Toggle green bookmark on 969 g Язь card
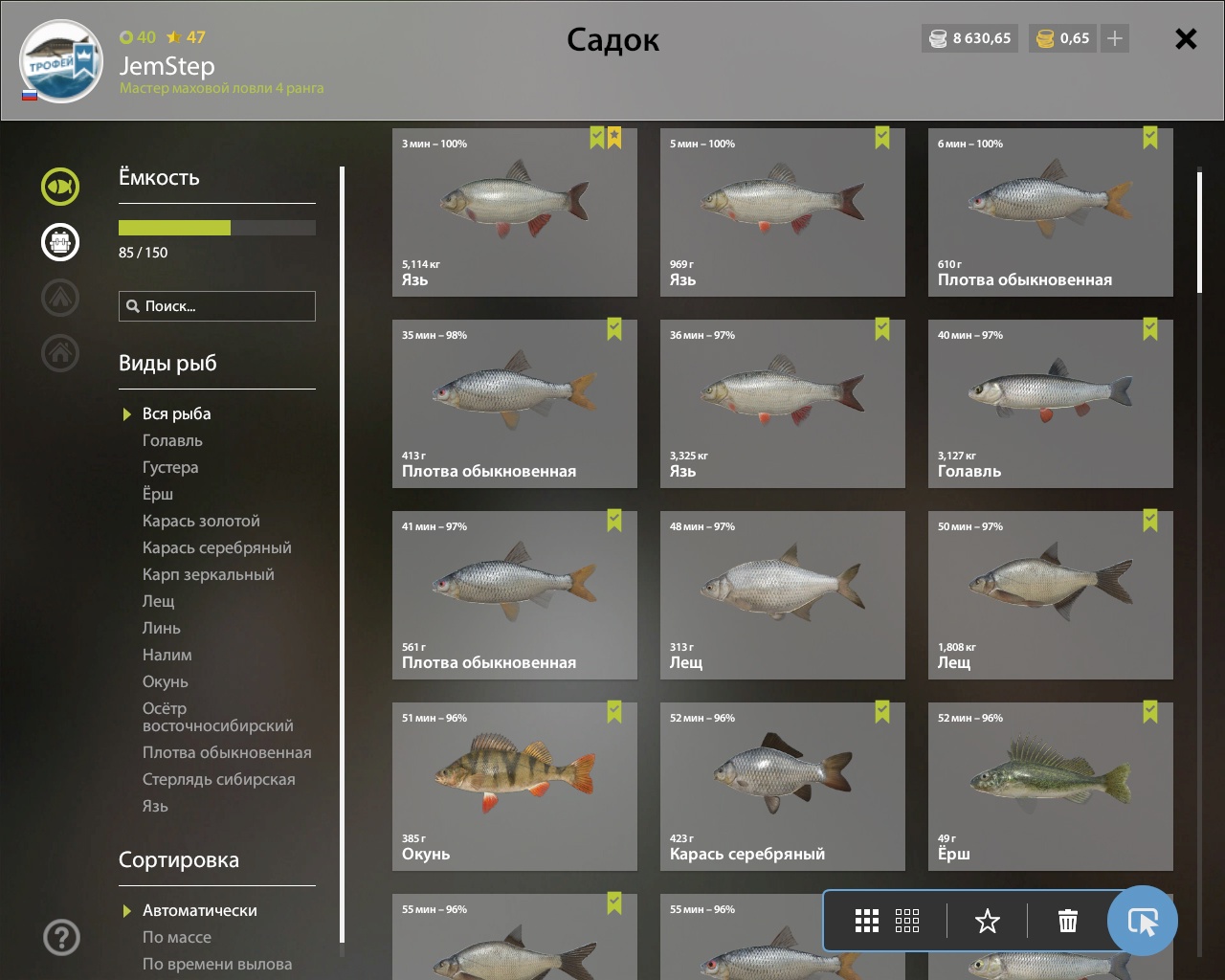The width and height of the screenshot is (1225, 980). pos(882,139)
